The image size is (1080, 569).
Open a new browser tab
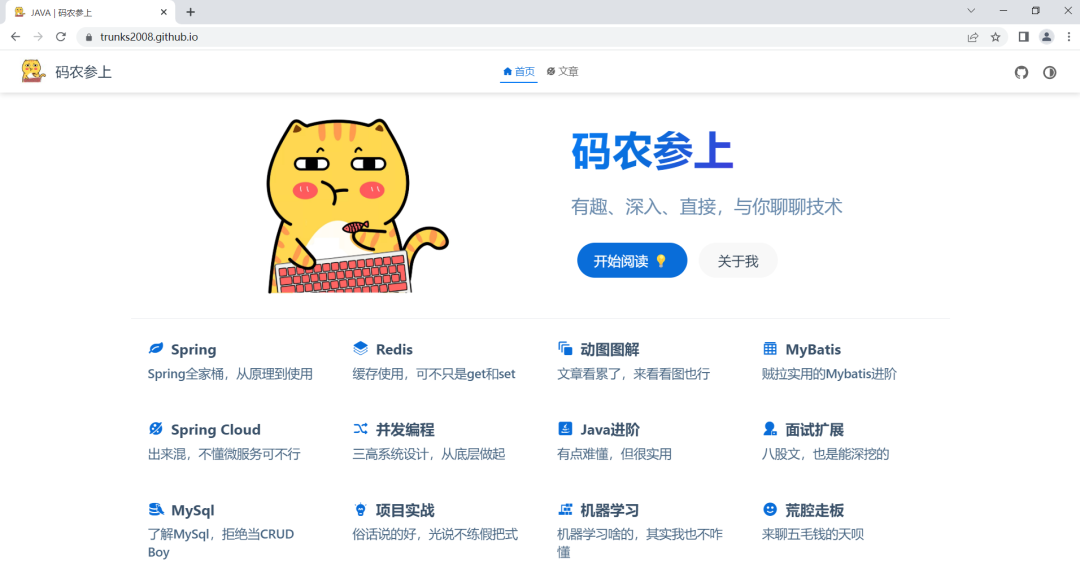(x=190, y=12)
